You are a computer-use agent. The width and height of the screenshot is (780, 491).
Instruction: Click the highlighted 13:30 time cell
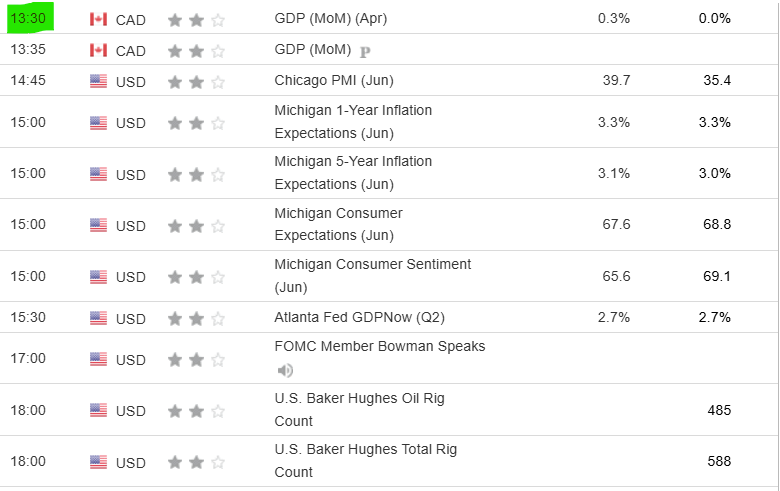coord(28,19)
